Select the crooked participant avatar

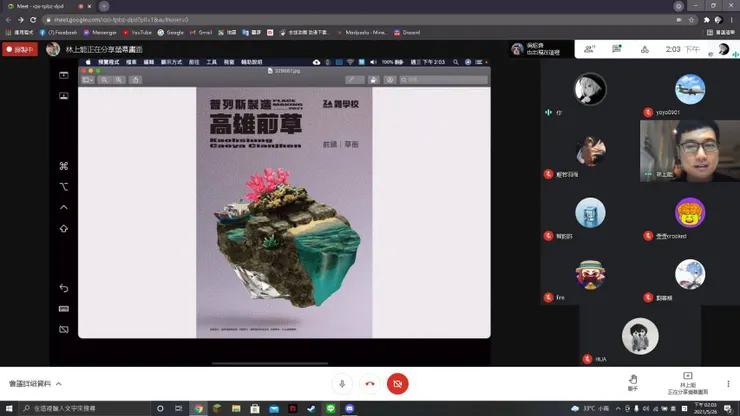coord(690,212)
